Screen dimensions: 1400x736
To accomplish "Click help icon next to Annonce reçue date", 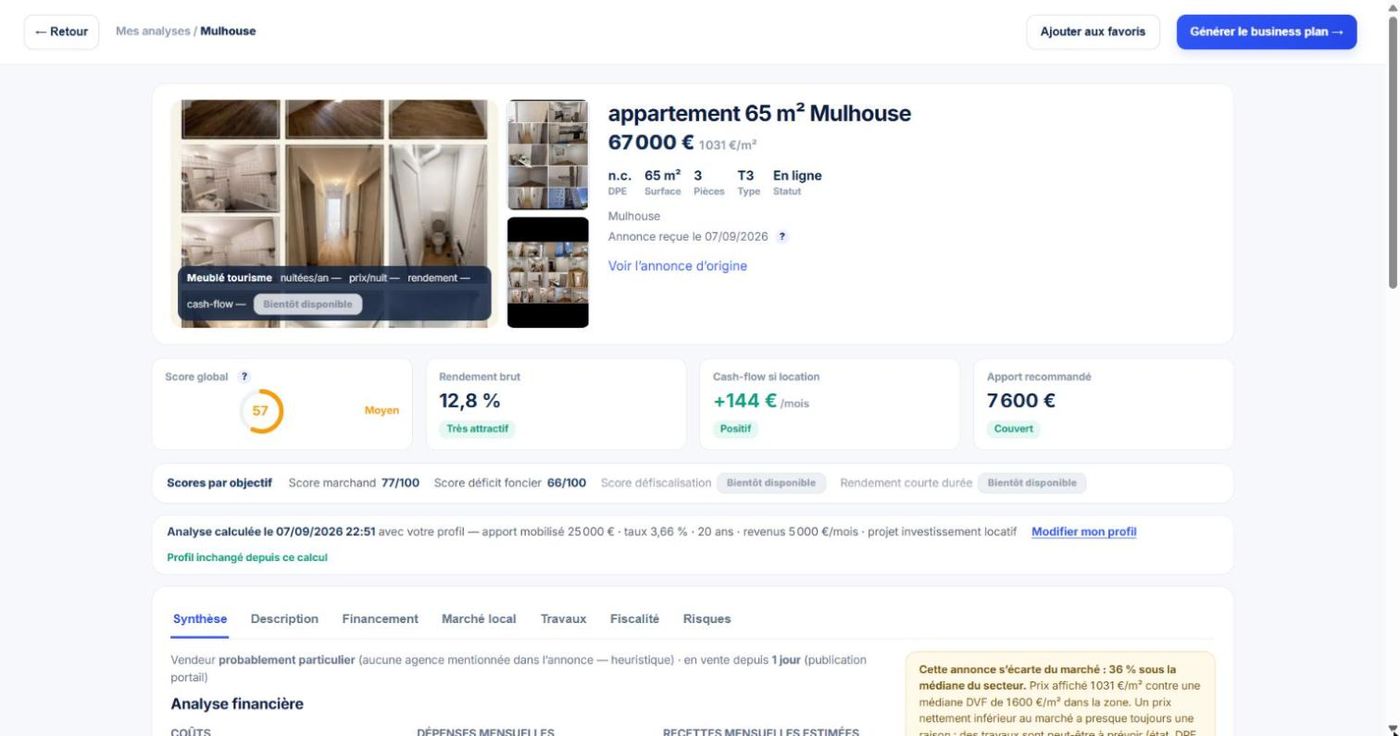I will point(782,237).
